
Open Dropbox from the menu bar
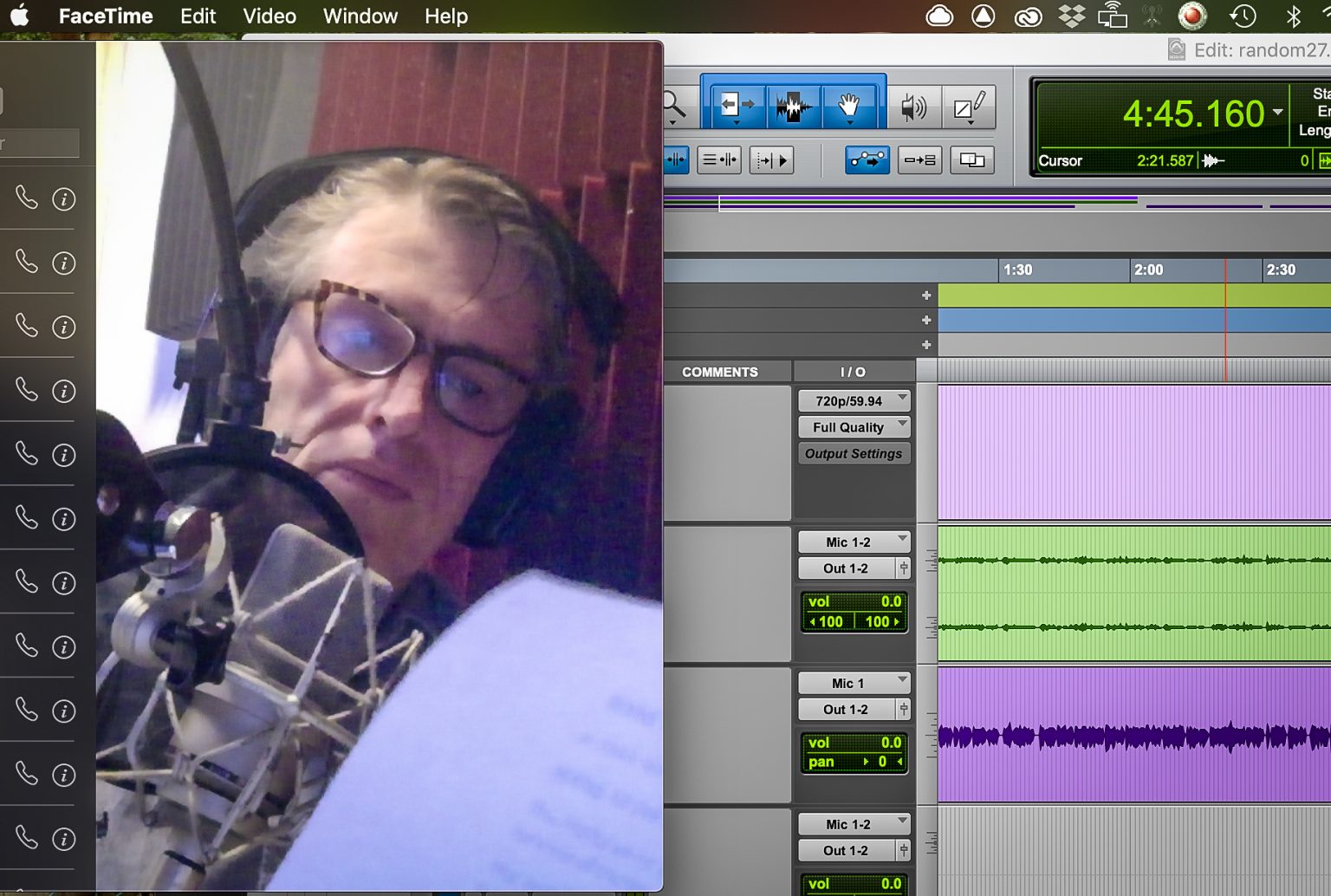[1072, 16]
